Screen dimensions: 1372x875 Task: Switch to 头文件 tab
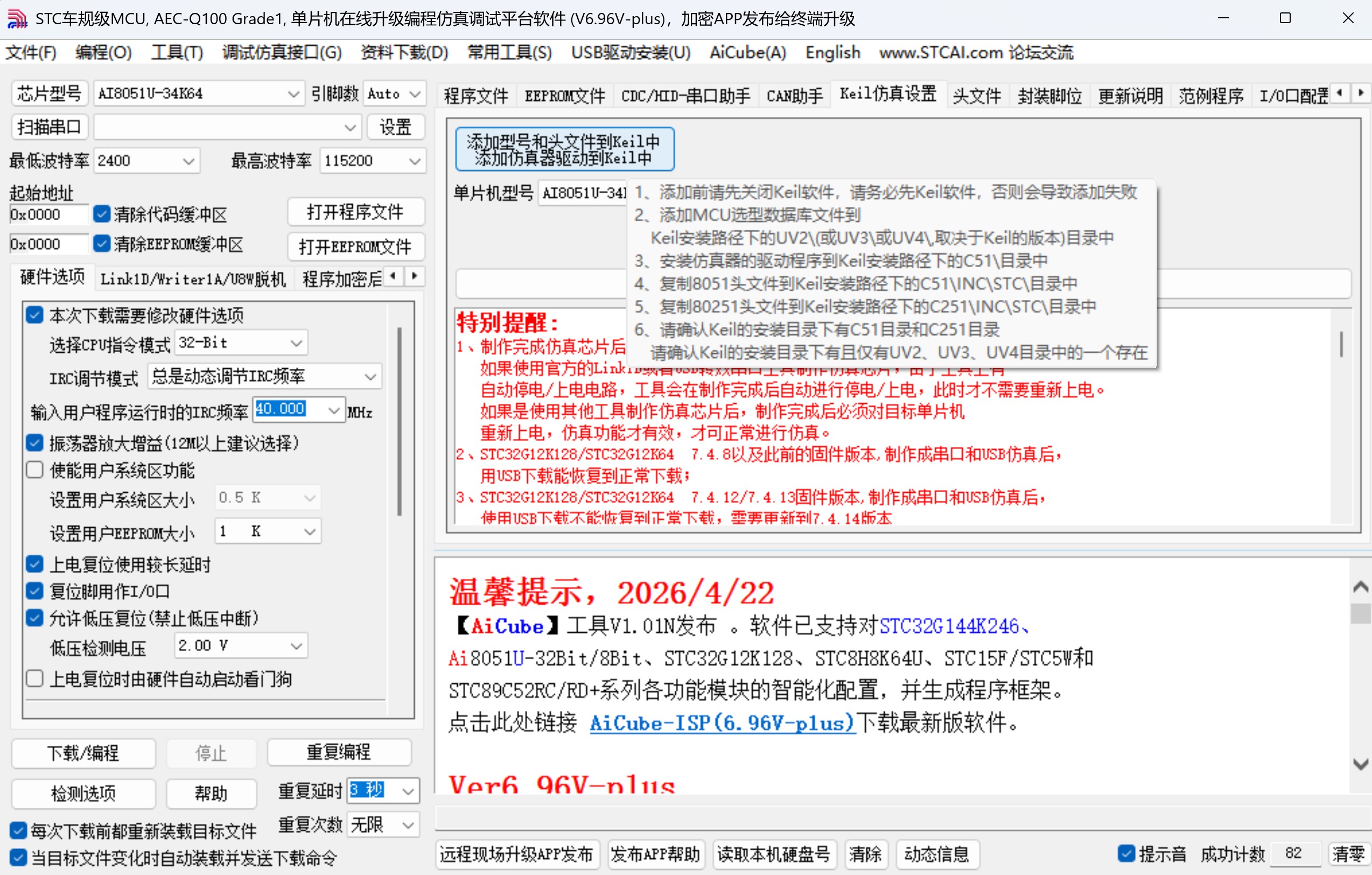coord(977,96)
